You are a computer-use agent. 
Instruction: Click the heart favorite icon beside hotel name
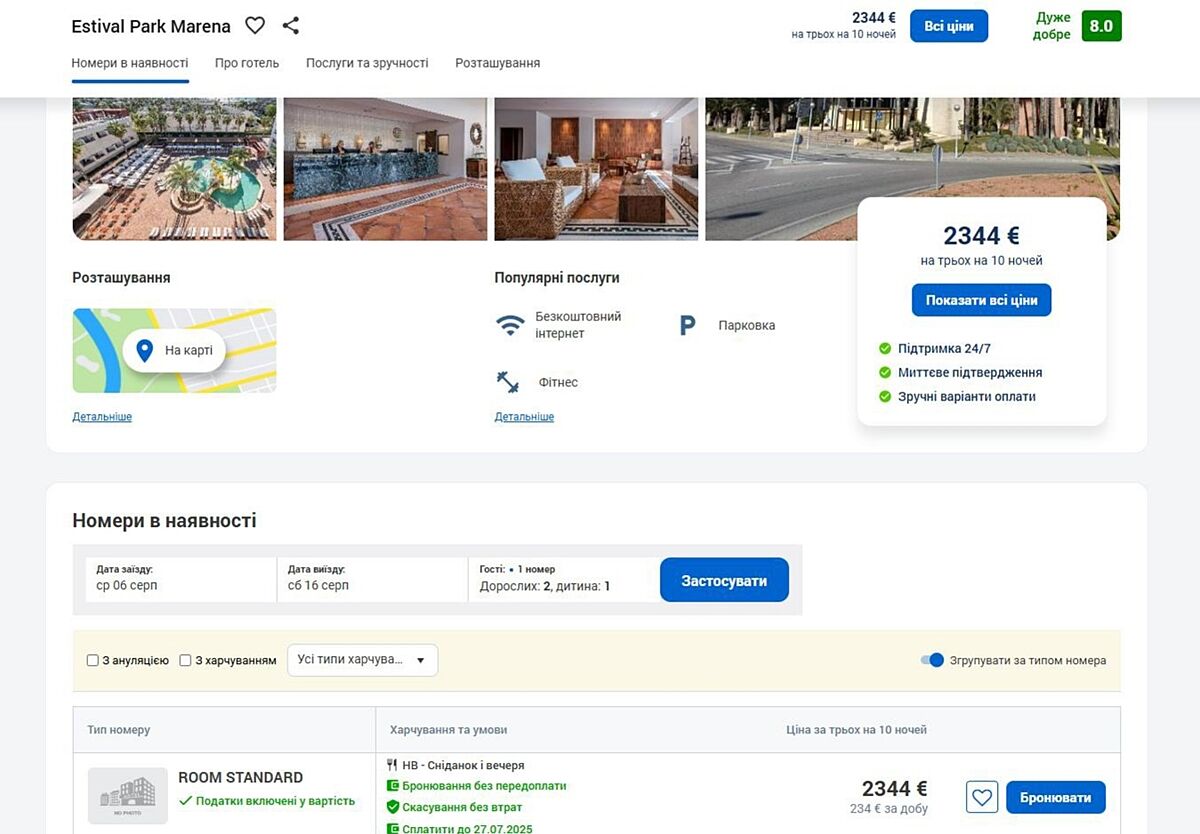255,26
